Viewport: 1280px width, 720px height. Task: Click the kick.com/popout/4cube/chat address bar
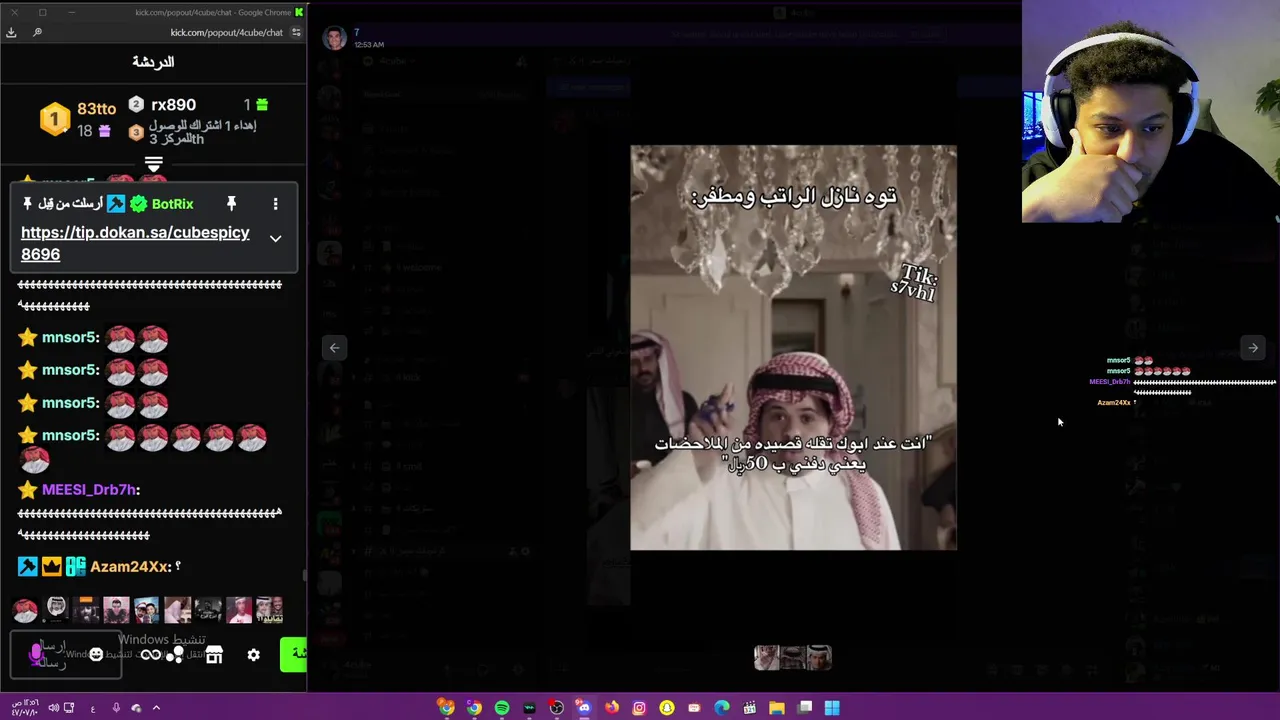point(226,32)
